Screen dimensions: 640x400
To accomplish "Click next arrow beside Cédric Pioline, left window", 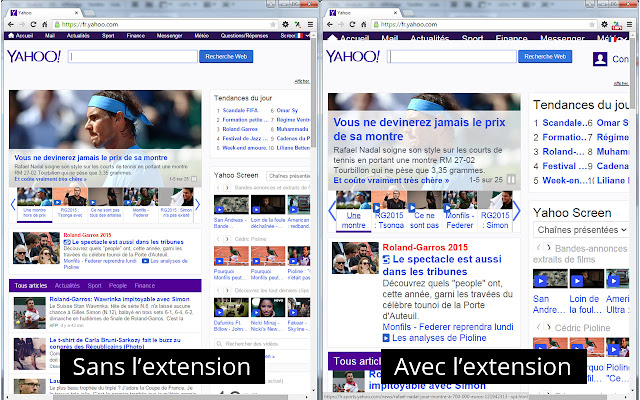I will click(x=226, y=239).
